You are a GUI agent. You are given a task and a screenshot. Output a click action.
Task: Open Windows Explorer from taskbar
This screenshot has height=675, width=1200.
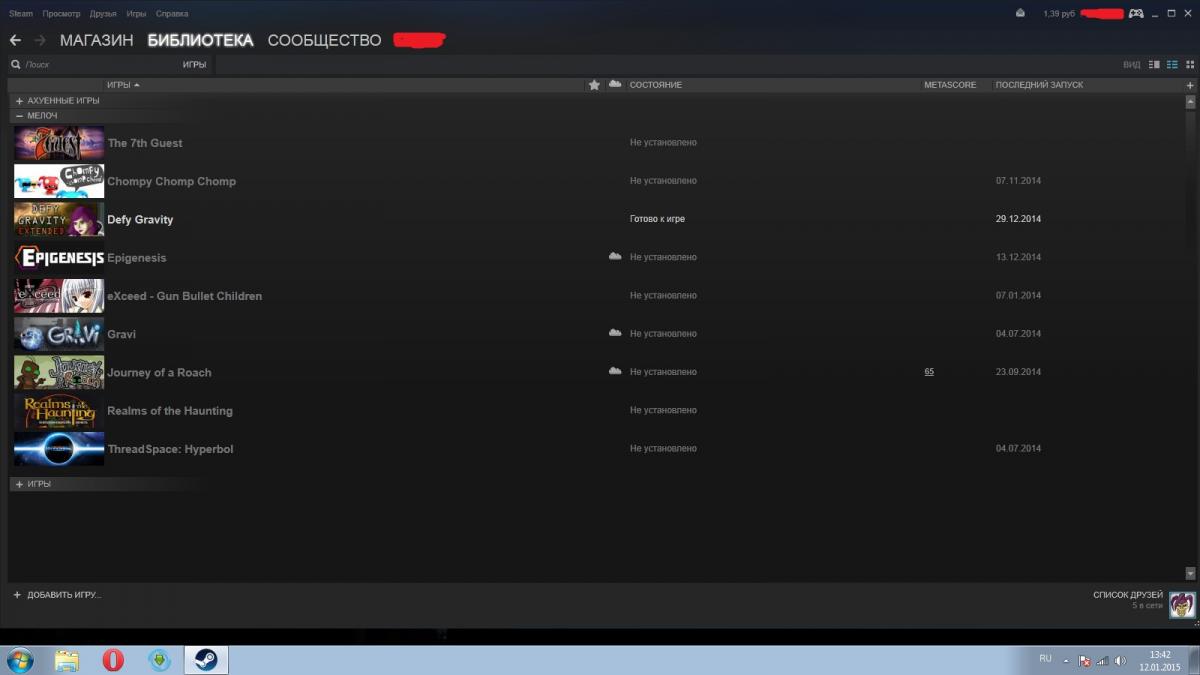tap(67, 660)
